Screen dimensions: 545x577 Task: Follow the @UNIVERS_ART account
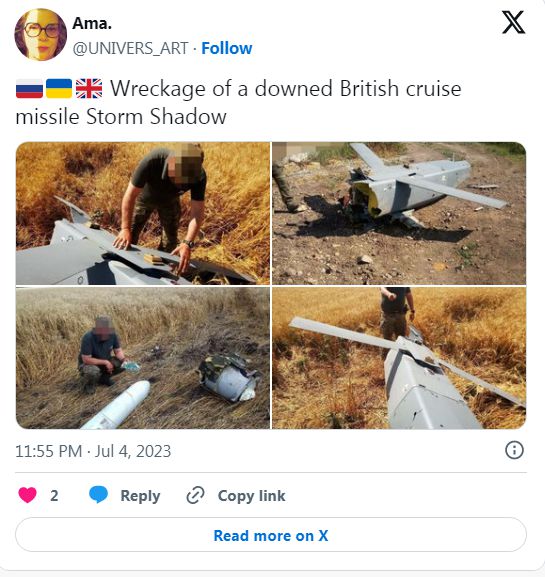[227, 48]
